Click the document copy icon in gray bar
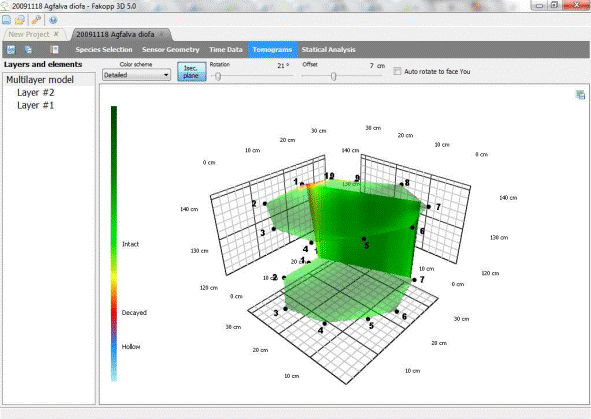591x419 pixels. (x=28, y=50)
